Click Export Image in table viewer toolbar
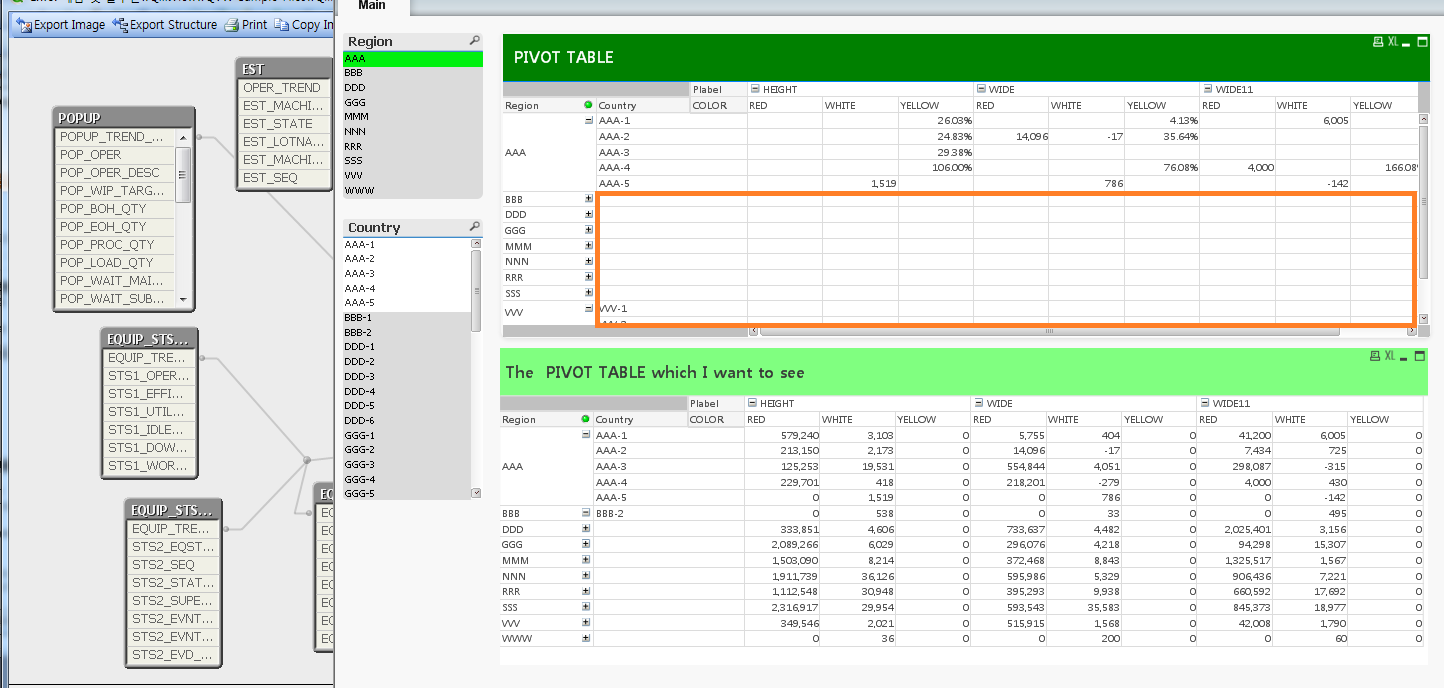The image size is (1448, 696). [61, 25]
